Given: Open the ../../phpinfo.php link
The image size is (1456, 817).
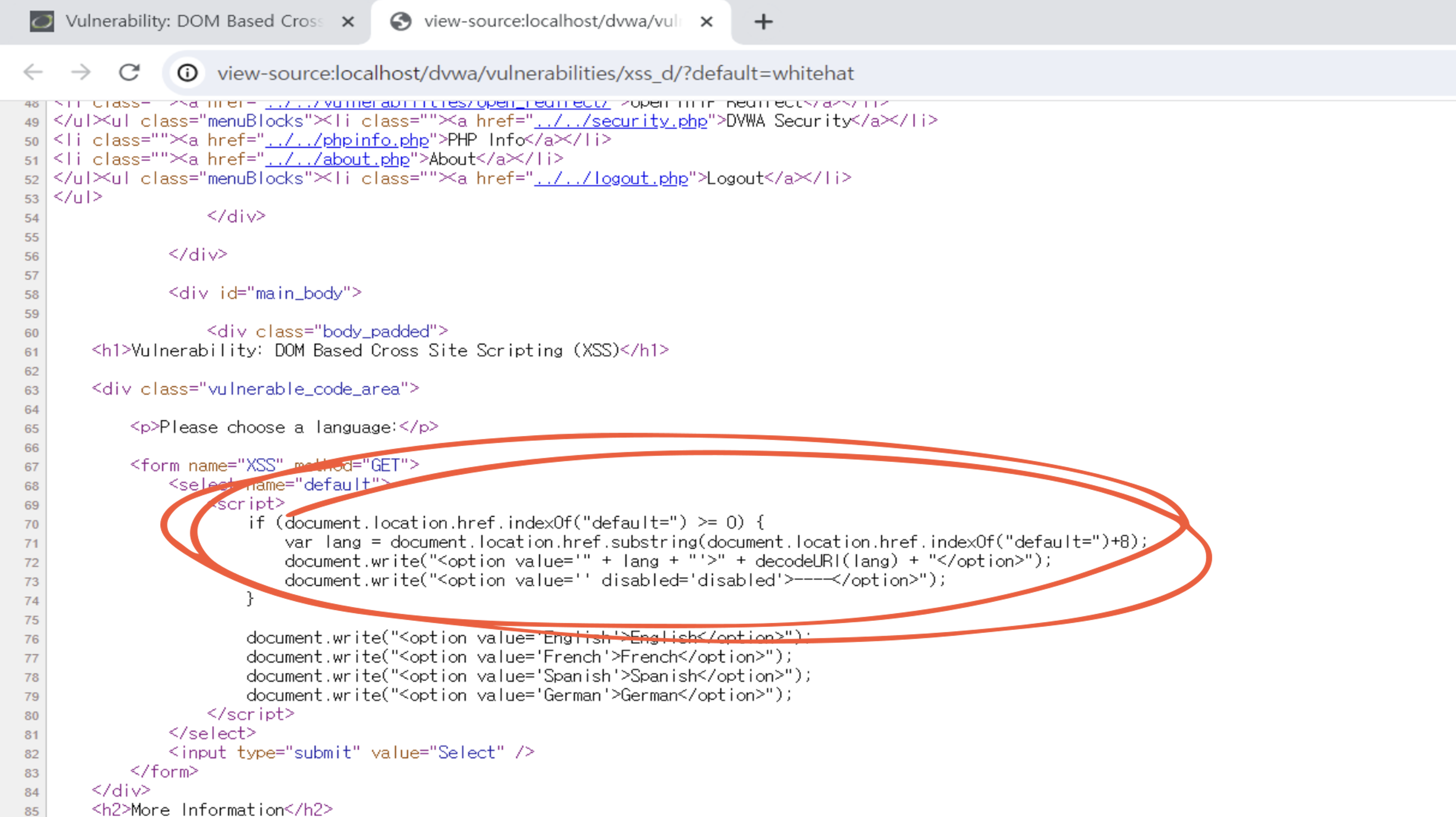Looking at the screenshot, I should (347, 140).
